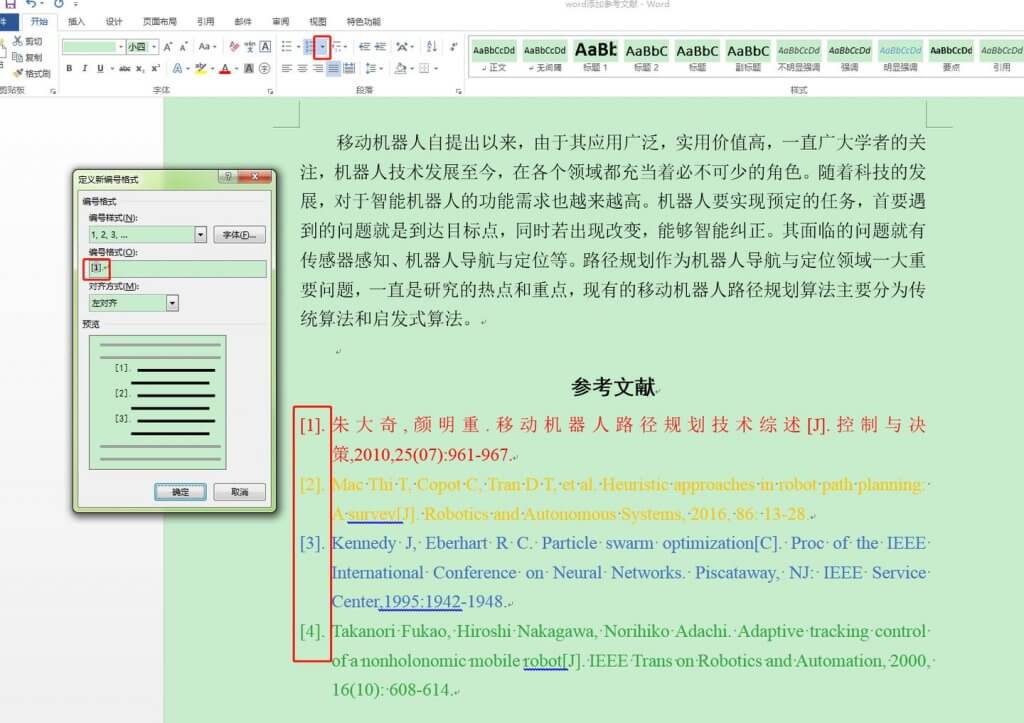Click the red font color button
Image resolution: width=1024 pixels, height=723 pixels.
224,68
